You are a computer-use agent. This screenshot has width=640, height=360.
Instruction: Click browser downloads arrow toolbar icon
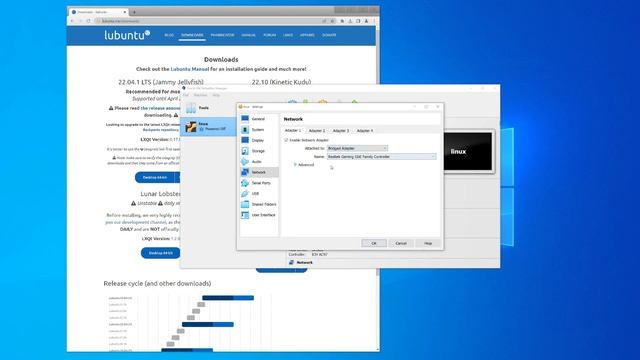350,21
